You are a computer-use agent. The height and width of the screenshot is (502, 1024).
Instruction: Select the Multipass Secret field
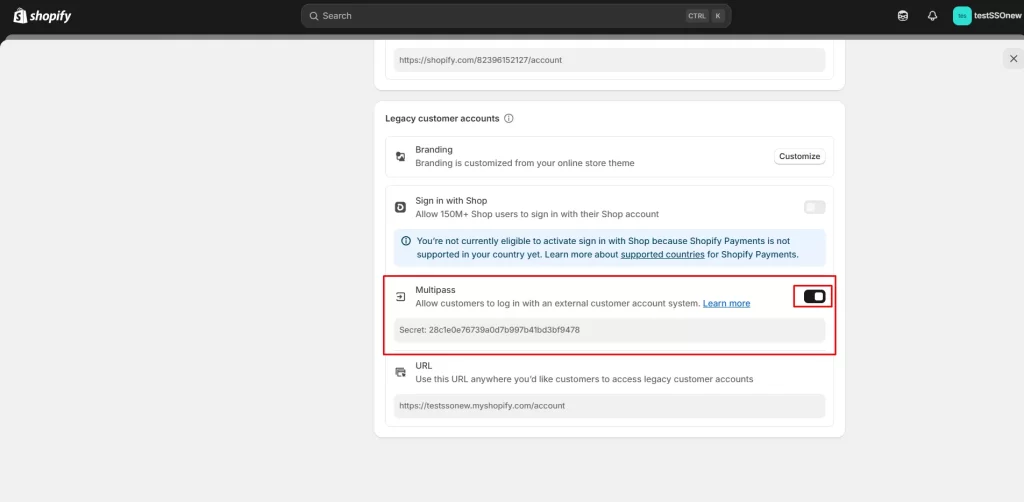(x=609, y=330)
